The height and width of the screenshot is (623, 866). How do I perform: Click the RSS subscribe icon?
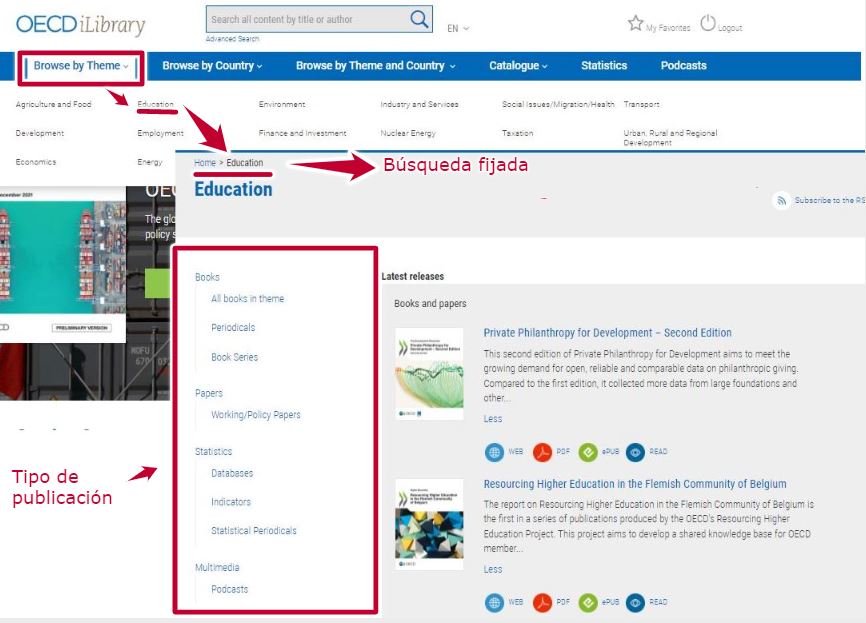point(781,200)
